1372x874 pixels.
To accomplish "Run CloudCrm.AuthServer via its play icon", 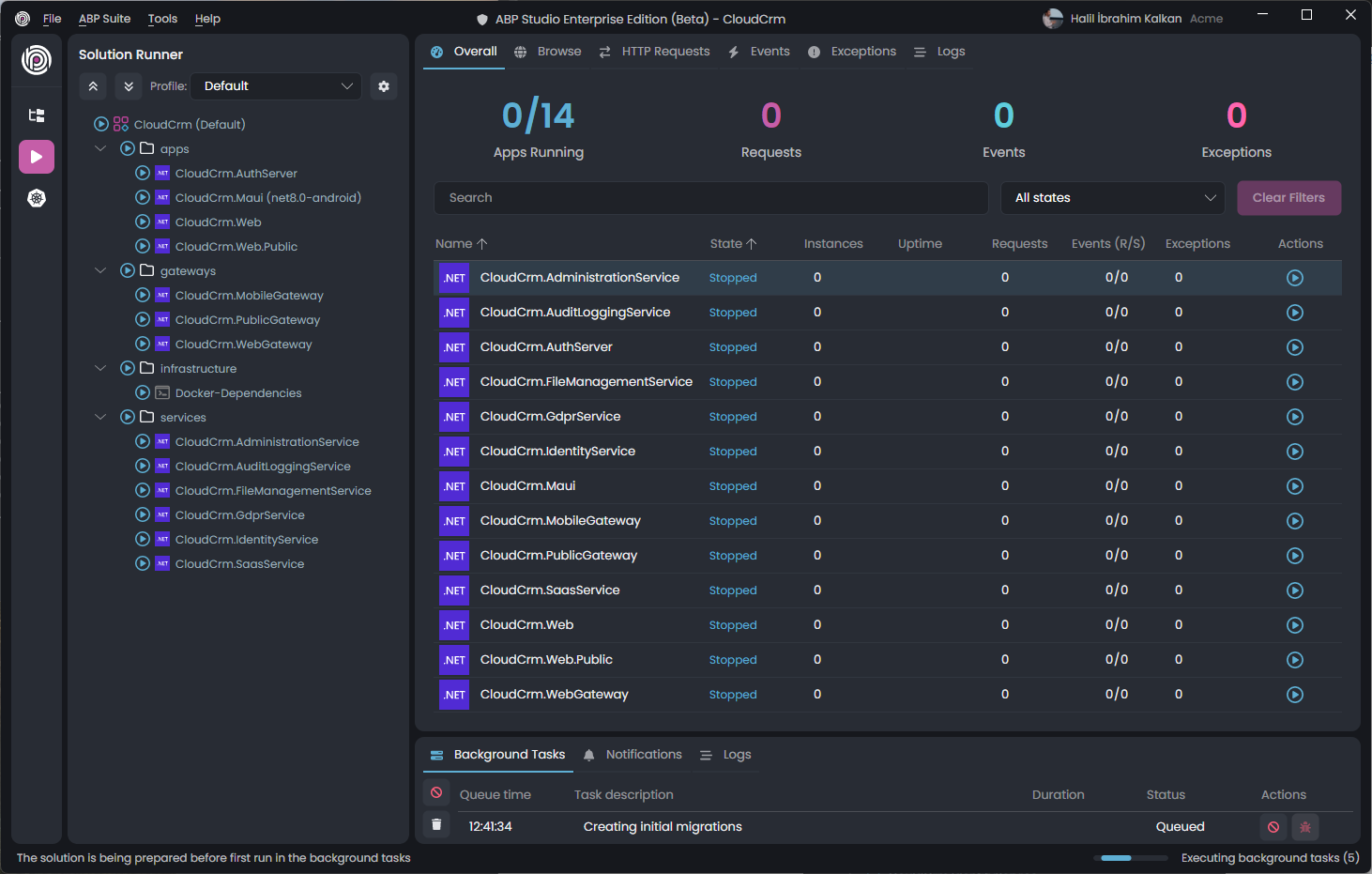I will (x=143, y=173).
